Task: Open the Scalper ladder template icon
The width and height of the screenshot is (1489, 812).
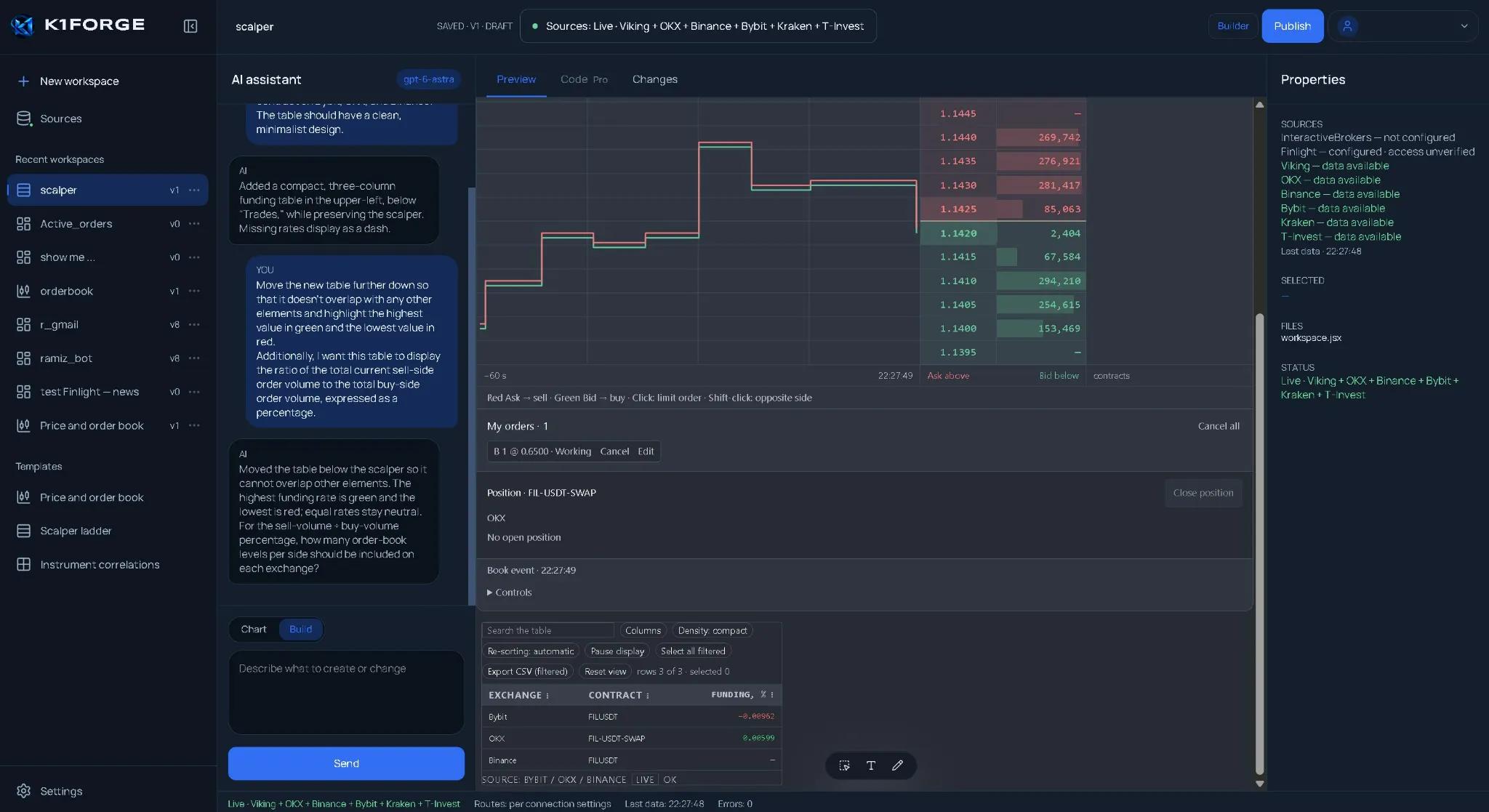Action: pyautogui.click(x=23, y=531)
